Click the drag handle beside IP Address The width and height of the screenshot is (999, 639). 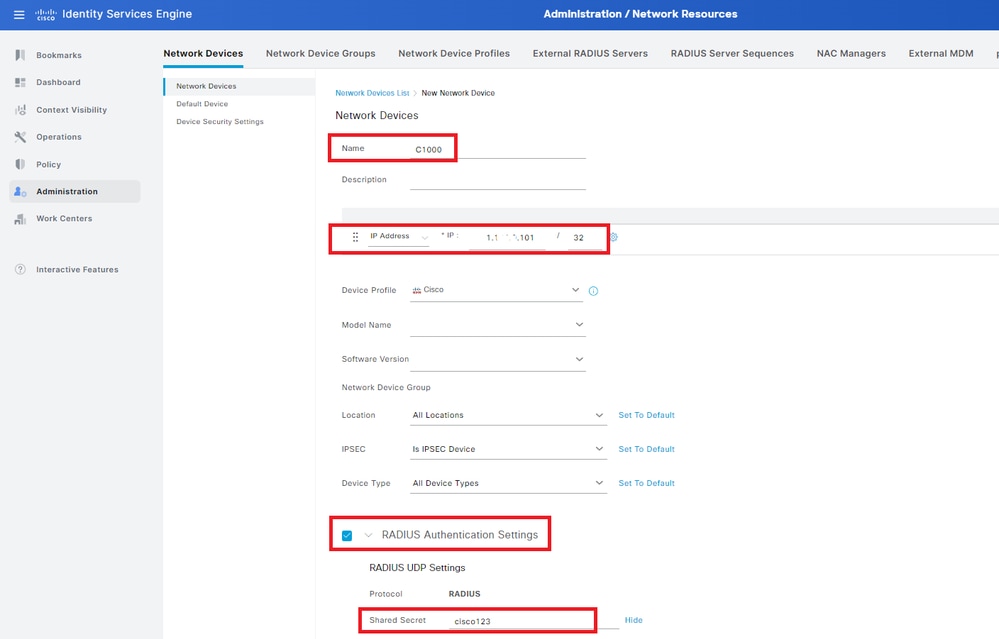point(356,237)
